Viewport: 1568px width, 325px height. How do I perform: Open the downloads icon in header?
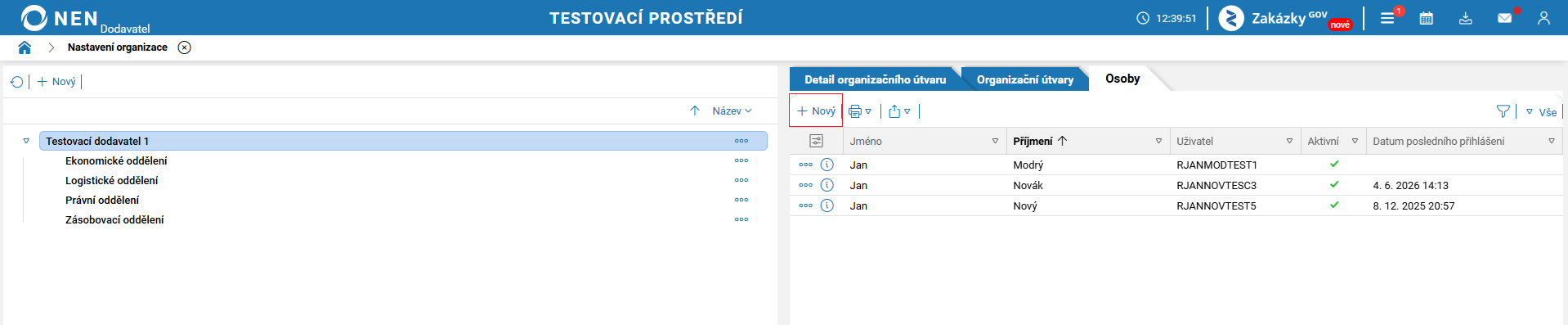point(1465,18)
